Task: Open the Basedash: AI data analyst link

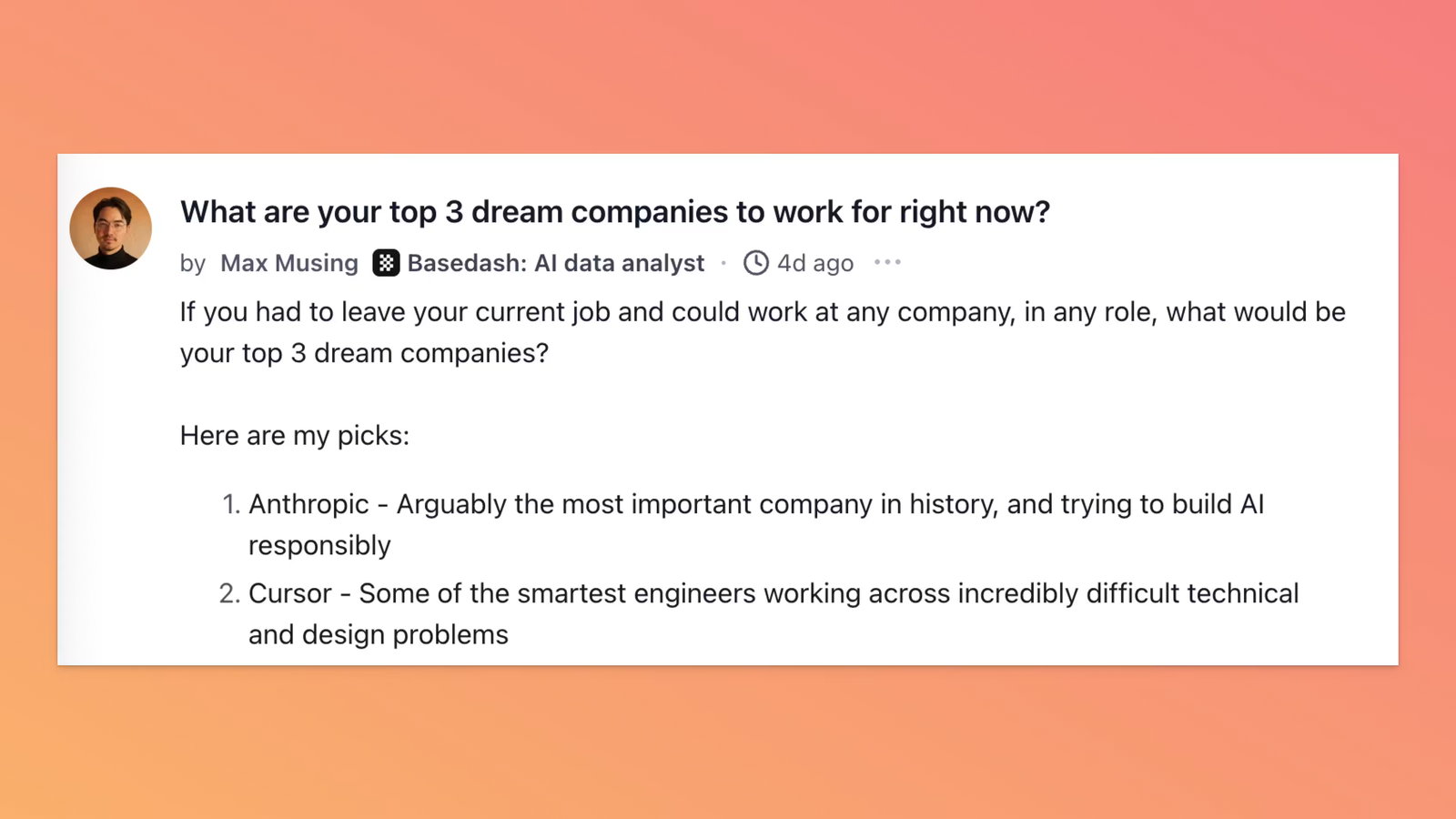Action: pos(556,263)
